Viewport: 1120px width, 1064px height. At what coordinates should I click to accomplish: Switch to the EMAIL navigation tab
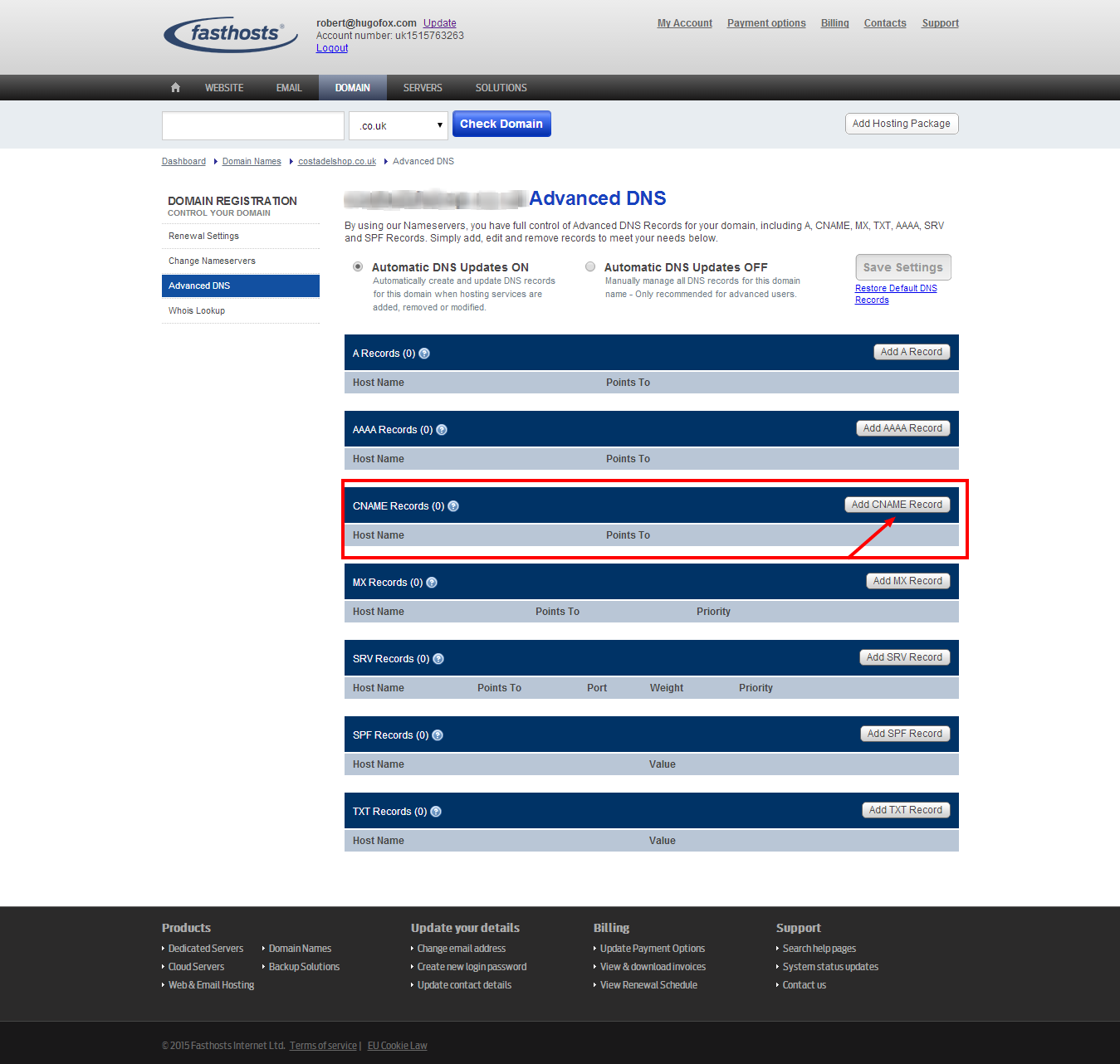pyautogui.click(x=289, y=87)
